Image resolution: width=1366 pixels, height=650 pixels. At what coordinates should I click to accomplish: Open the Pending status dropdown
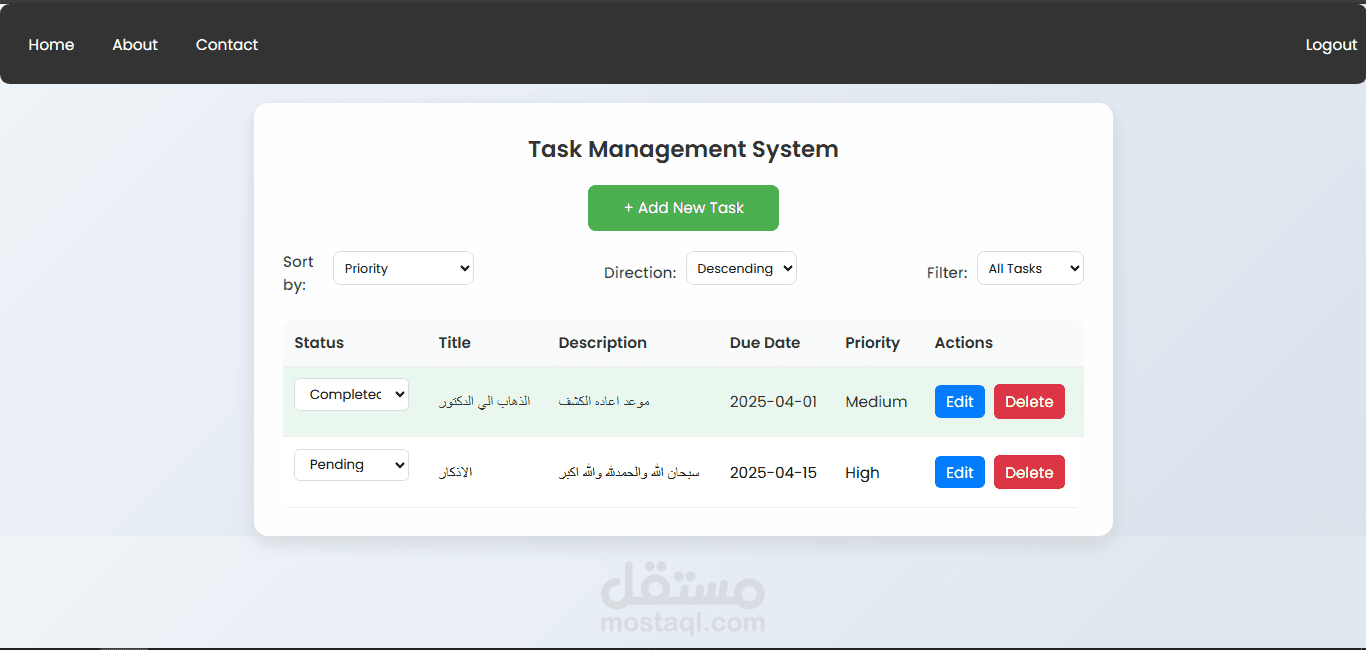351,464
